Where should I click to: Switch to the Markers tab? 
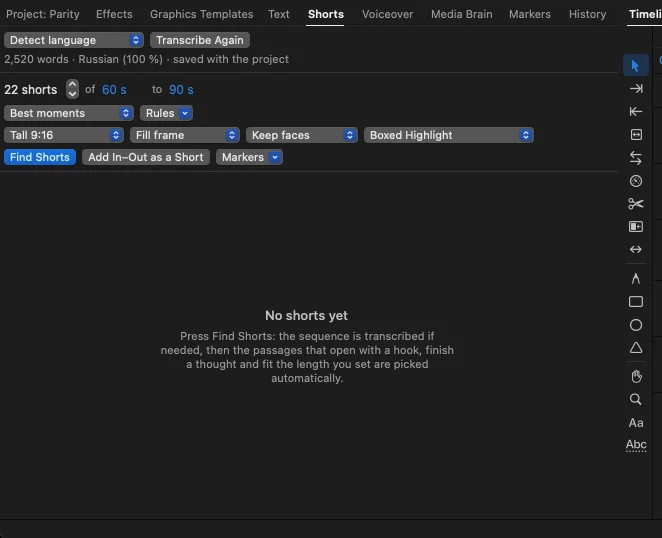(529, 14)
